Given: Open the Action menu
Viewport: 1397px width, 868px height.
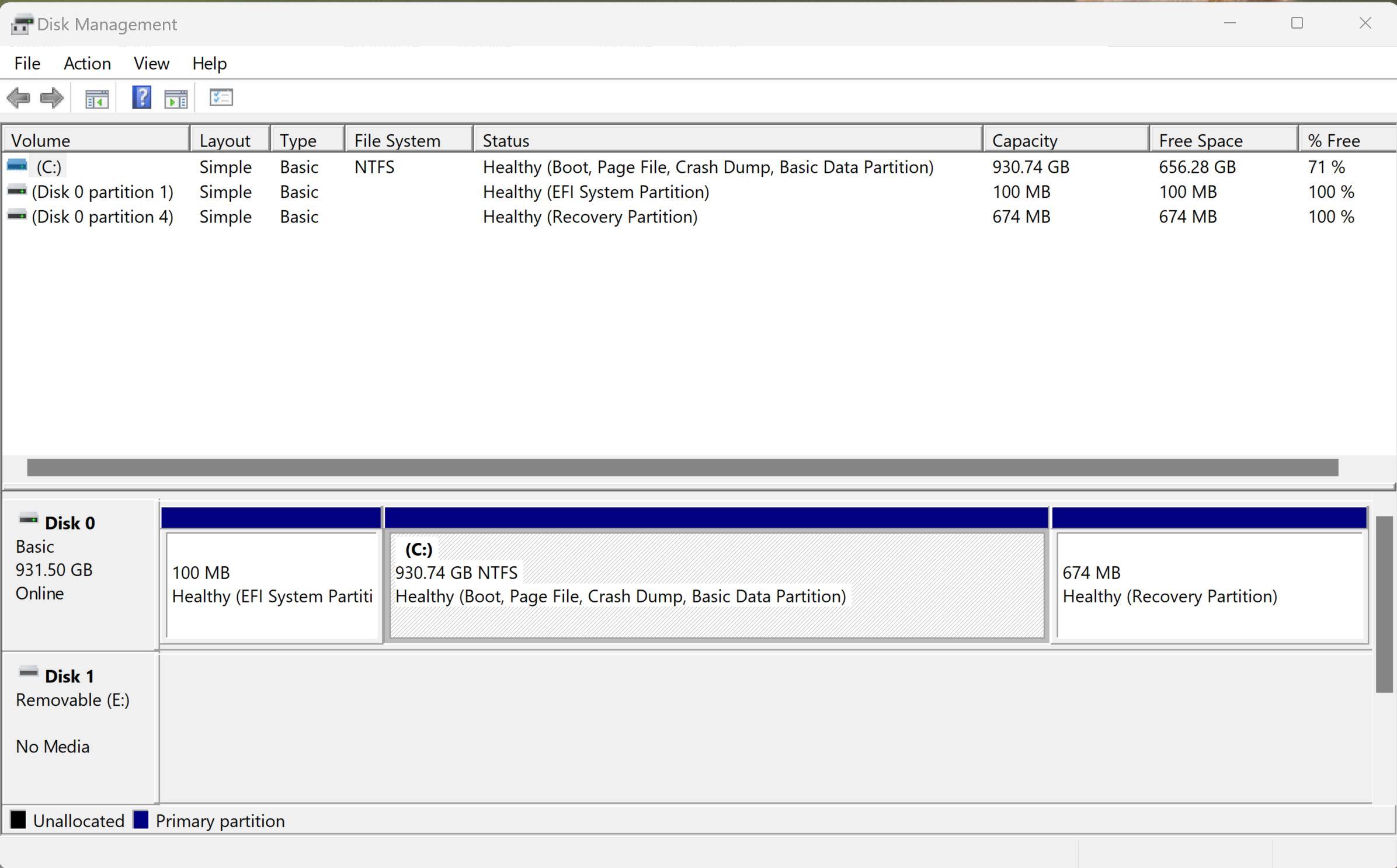Looking at the screenshot, I should click(87, 63).
